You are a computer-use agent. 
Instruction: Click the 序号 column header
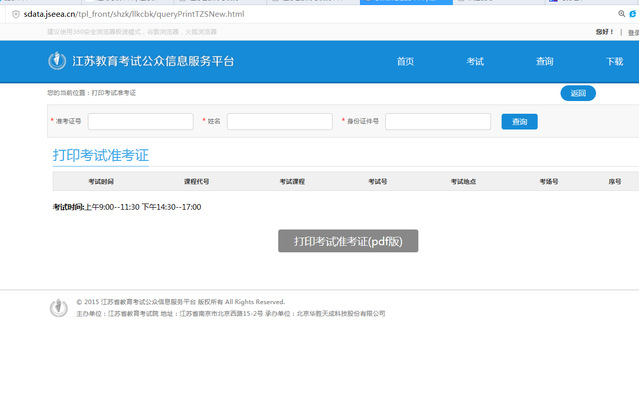[x=615, y=181]
